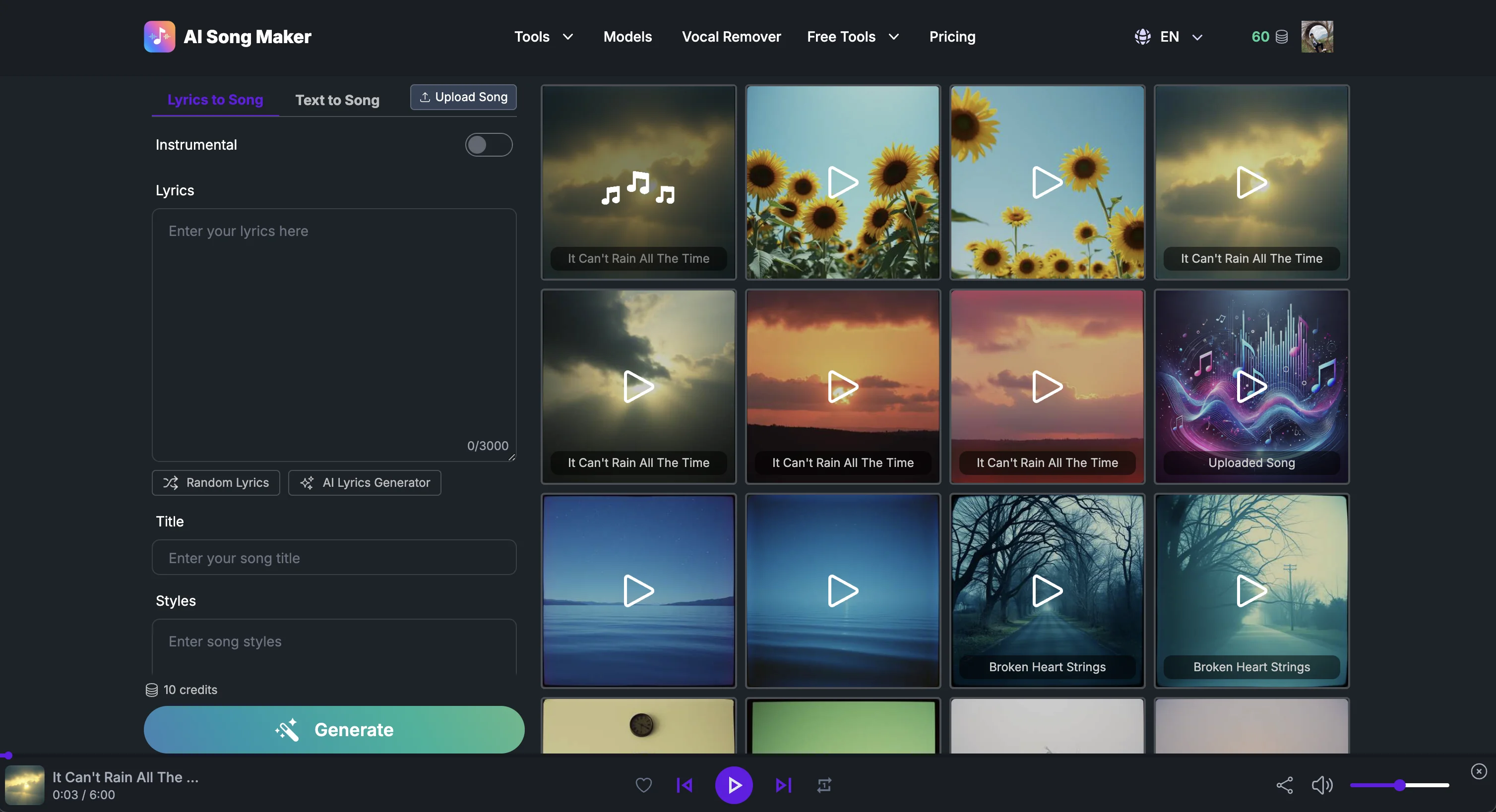This screenshot has width=1496, height=812.
Task: Share the current track
Action: [1284, 785]
